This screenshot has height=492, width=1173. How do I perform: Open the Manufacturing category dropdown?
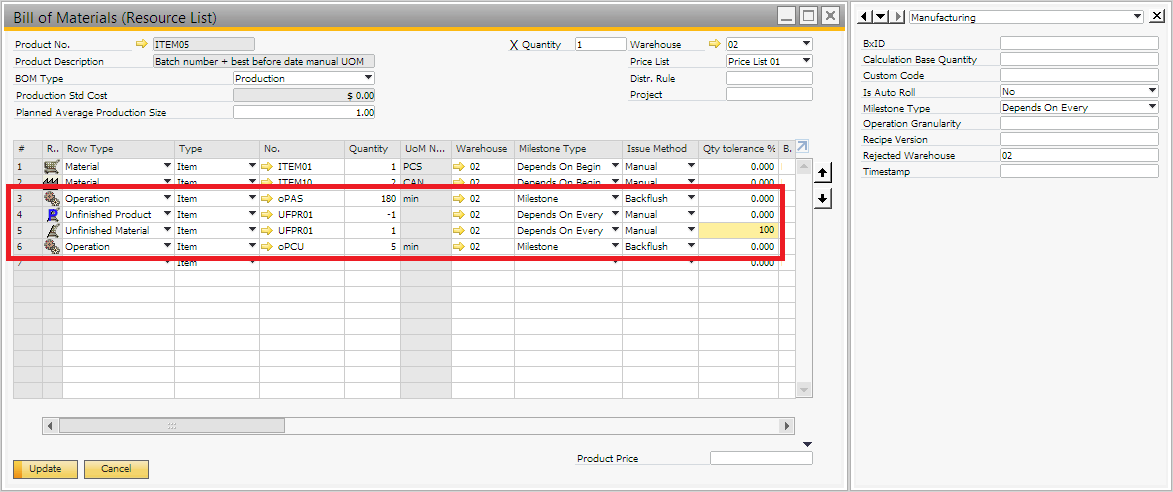(x=1136, y=17)
